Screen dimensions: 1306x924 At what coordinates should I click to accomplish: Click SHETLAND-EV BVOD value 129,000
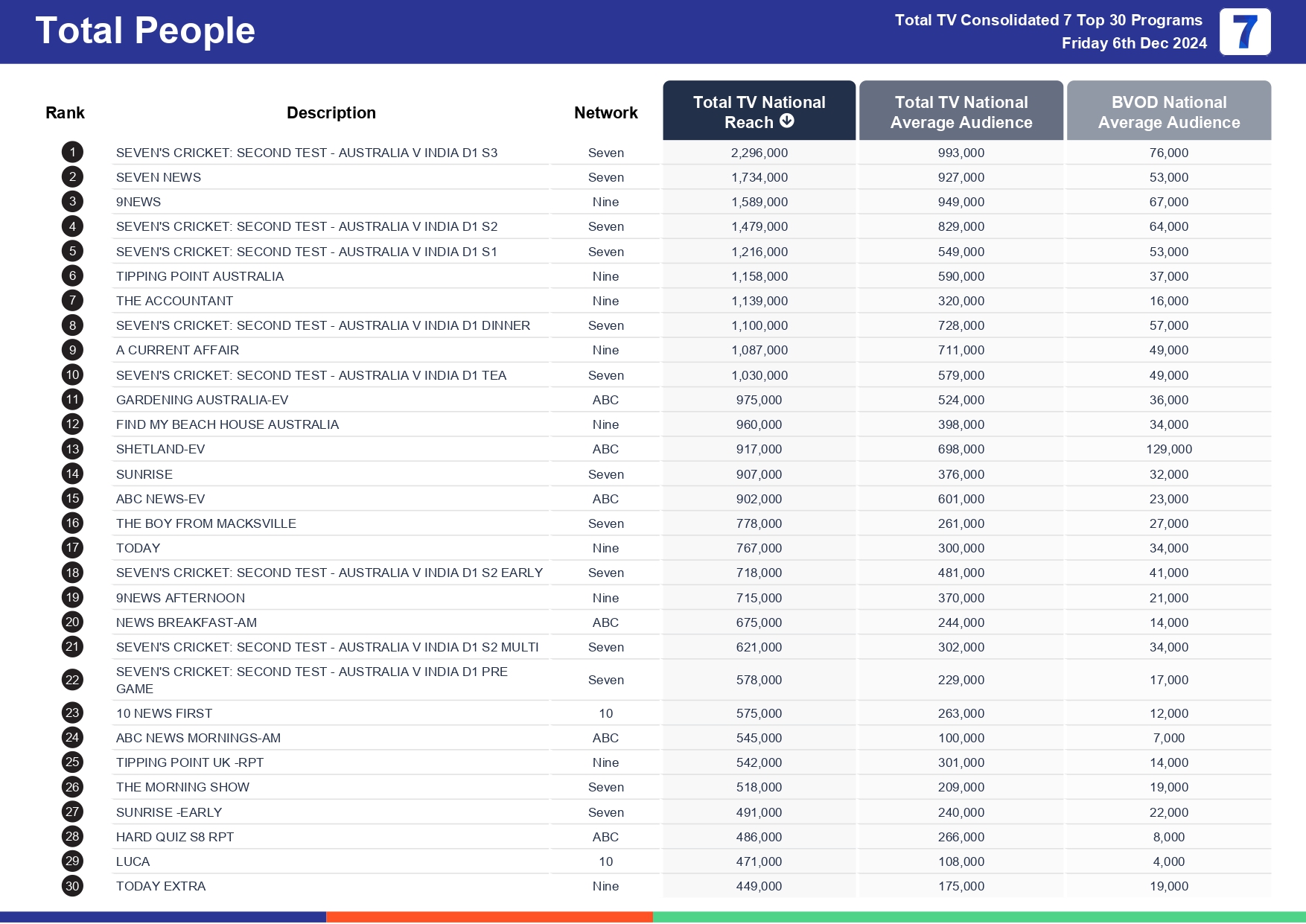[x=1168, y=449]
